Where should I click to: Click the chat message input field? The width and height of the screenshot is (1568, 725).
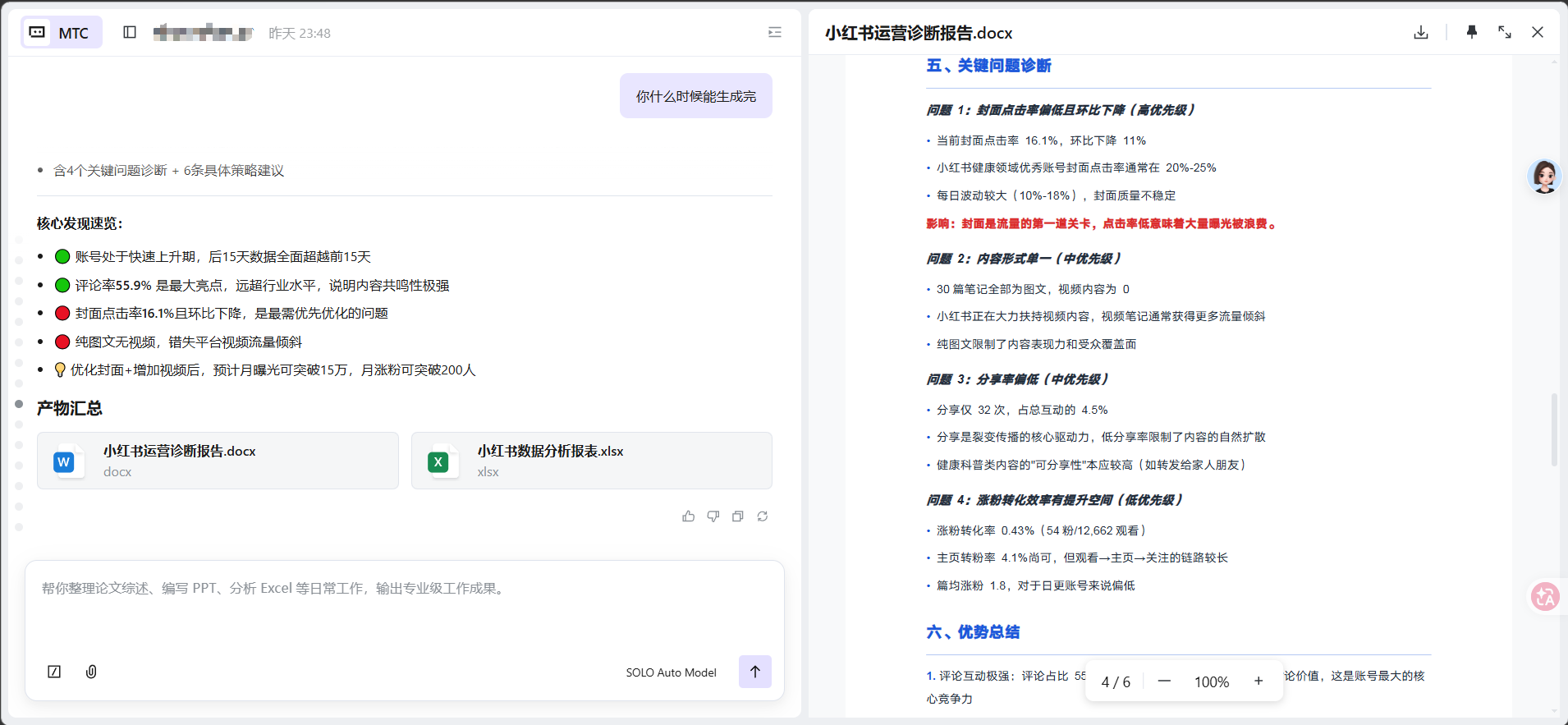(x=402, y=608)
